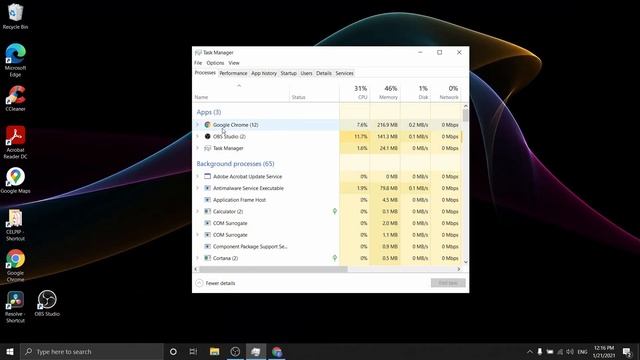Viewport: 640px width, 360px height.
Task: Click the vertical scrollbar thumb
Action: 465,116
